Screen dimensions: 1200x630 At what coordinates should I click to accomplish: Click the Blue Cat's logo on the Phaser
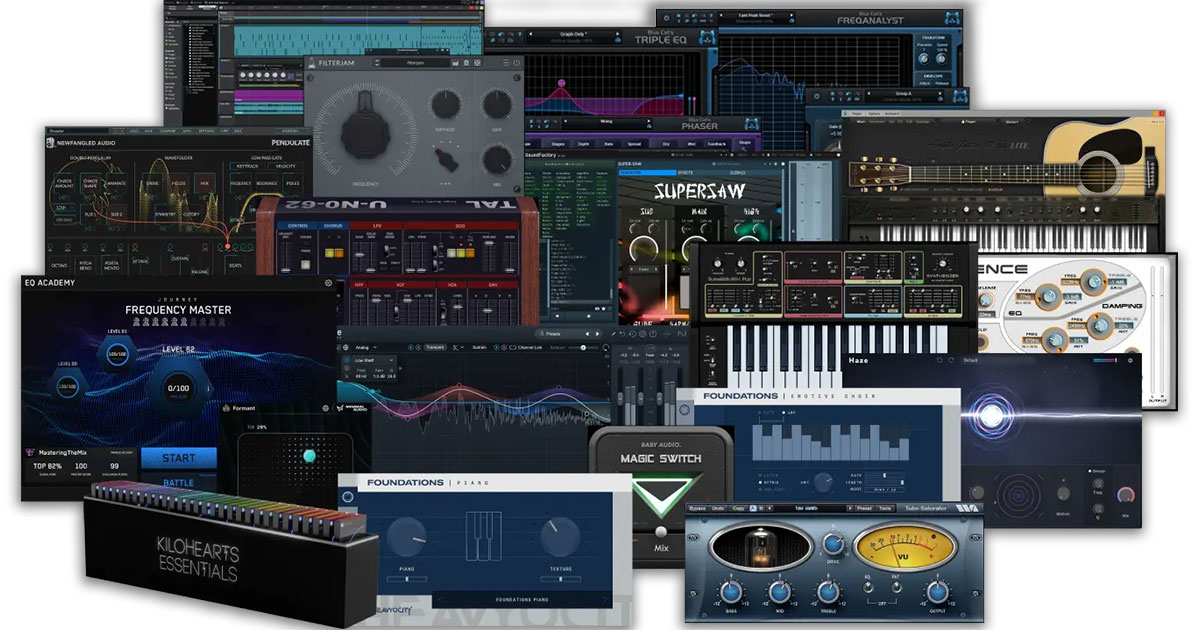click(751, 124)
